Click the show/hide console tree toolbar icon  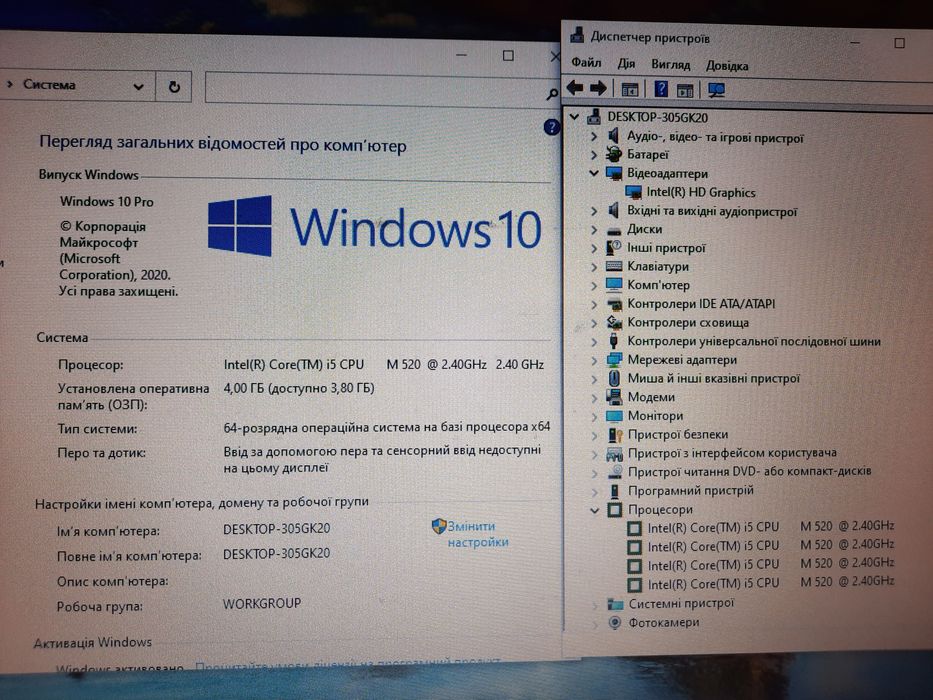(630, 89)
